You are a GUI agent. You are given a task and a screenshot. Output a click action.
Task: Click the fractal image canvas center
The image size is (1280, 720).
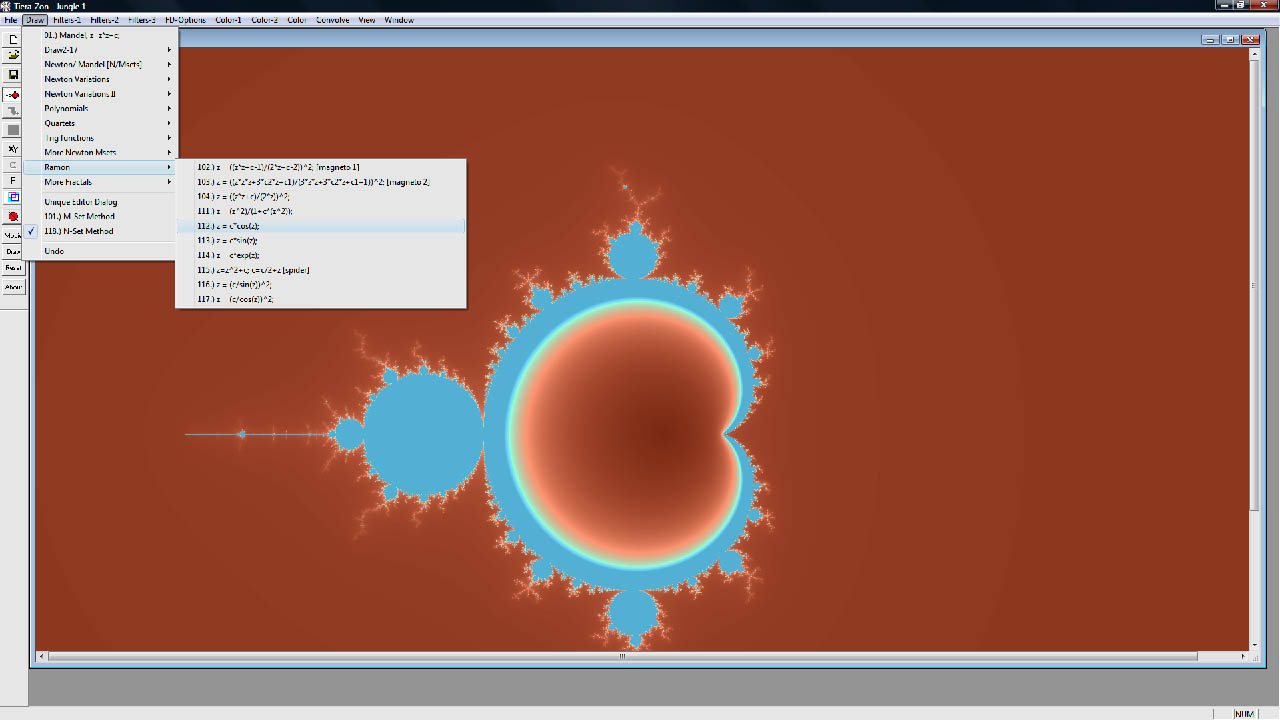pyautogui.click(x=641, y=349)
